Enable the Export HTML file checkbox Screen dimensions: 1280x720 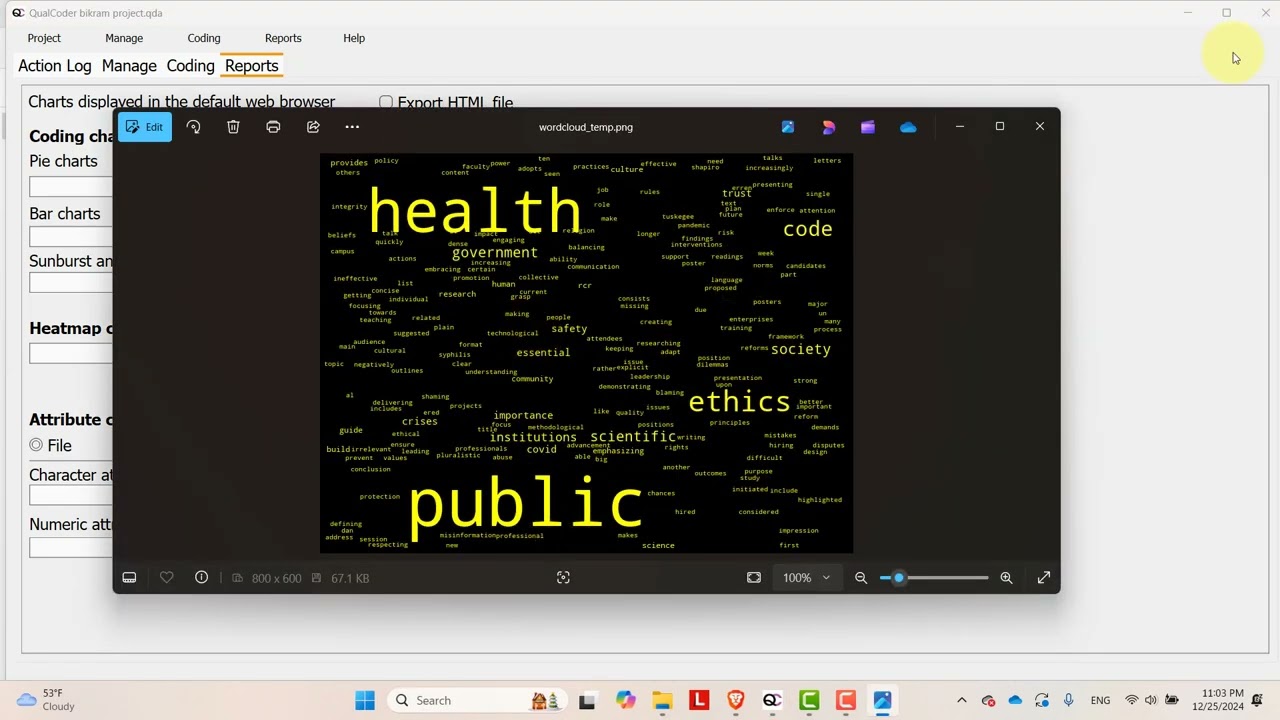coord(386,102)
